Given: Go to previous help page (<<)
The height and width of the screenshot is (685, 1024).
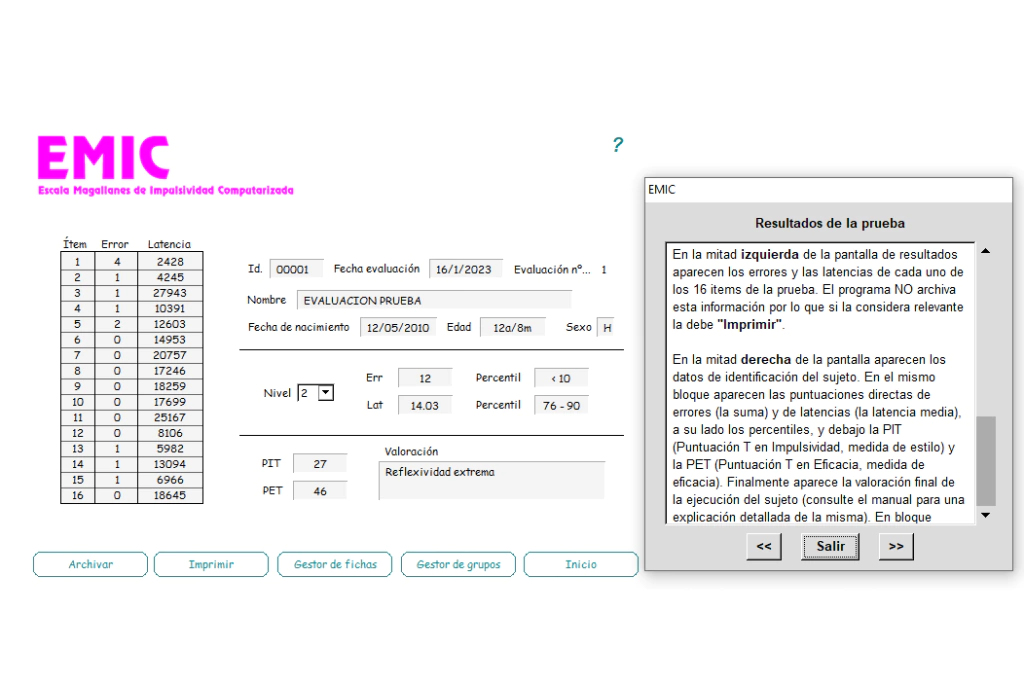Looking at the screenshot, I should (x=763, y=547).
